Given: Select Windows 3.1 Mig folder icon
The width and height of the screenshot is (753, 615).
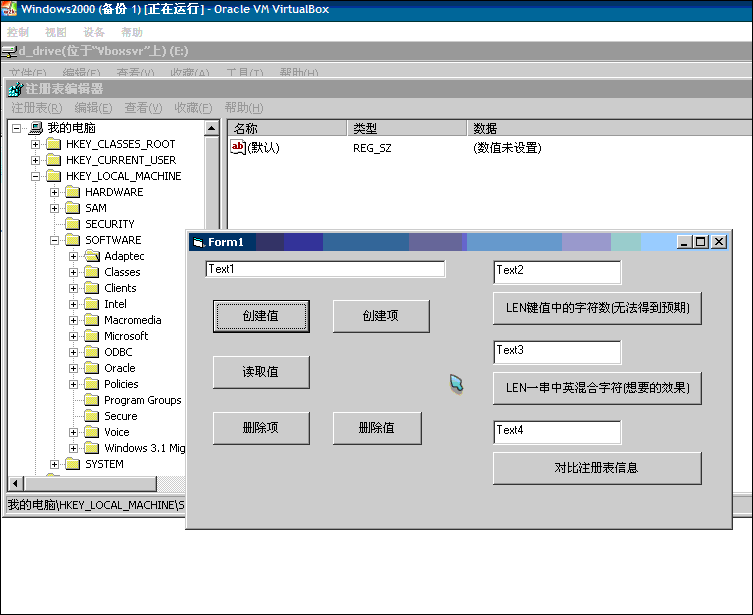Looking at the screenshot, I should pos(92,448).
